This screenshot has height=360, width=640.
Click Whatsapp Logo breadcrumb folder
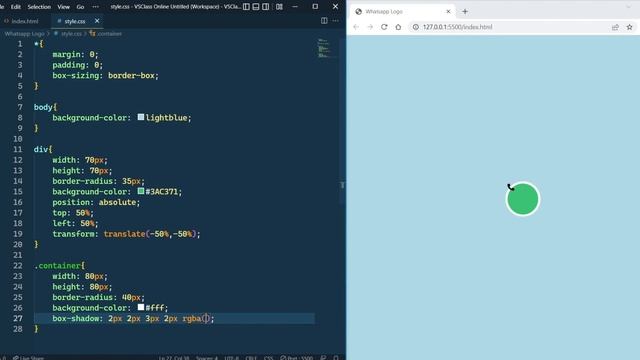[24, 34]
